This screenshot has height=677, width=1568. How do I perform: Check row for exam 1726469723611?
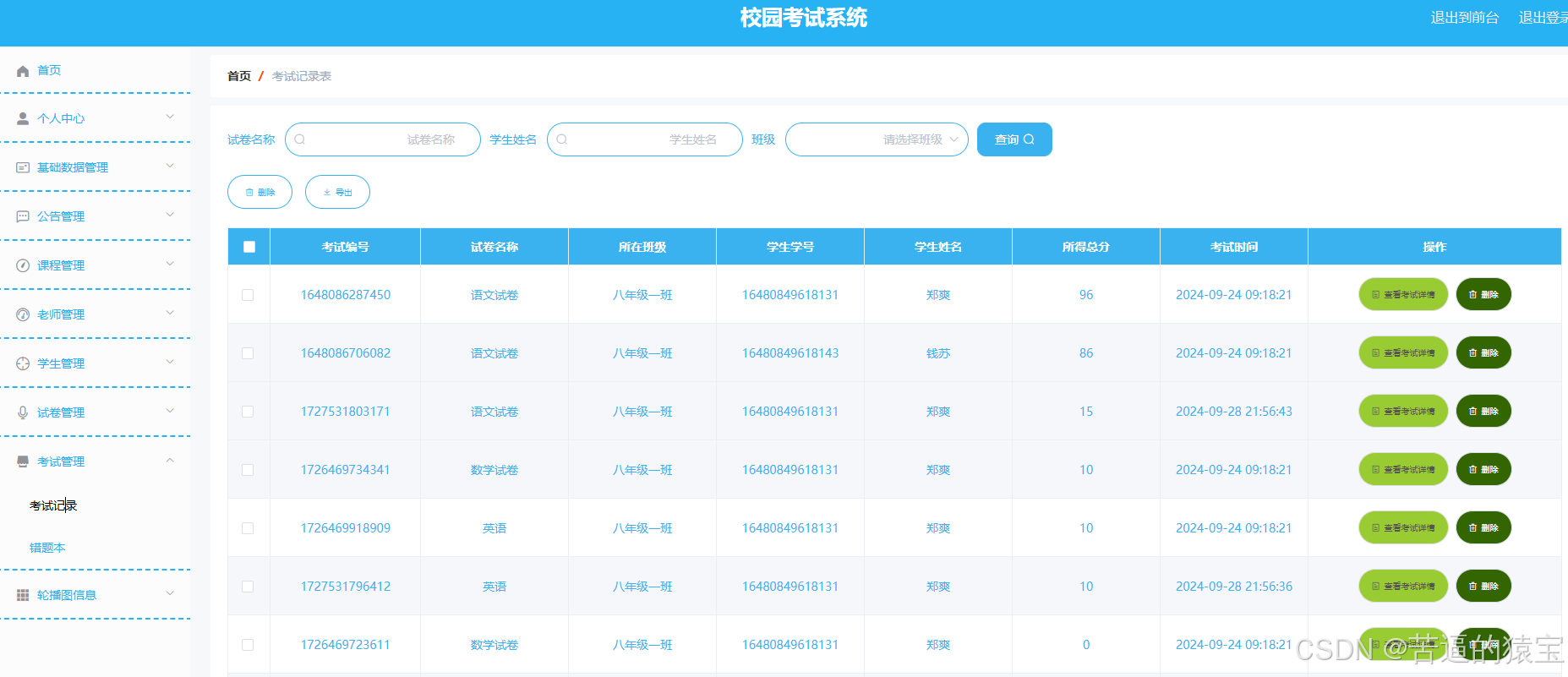[248, 645]
